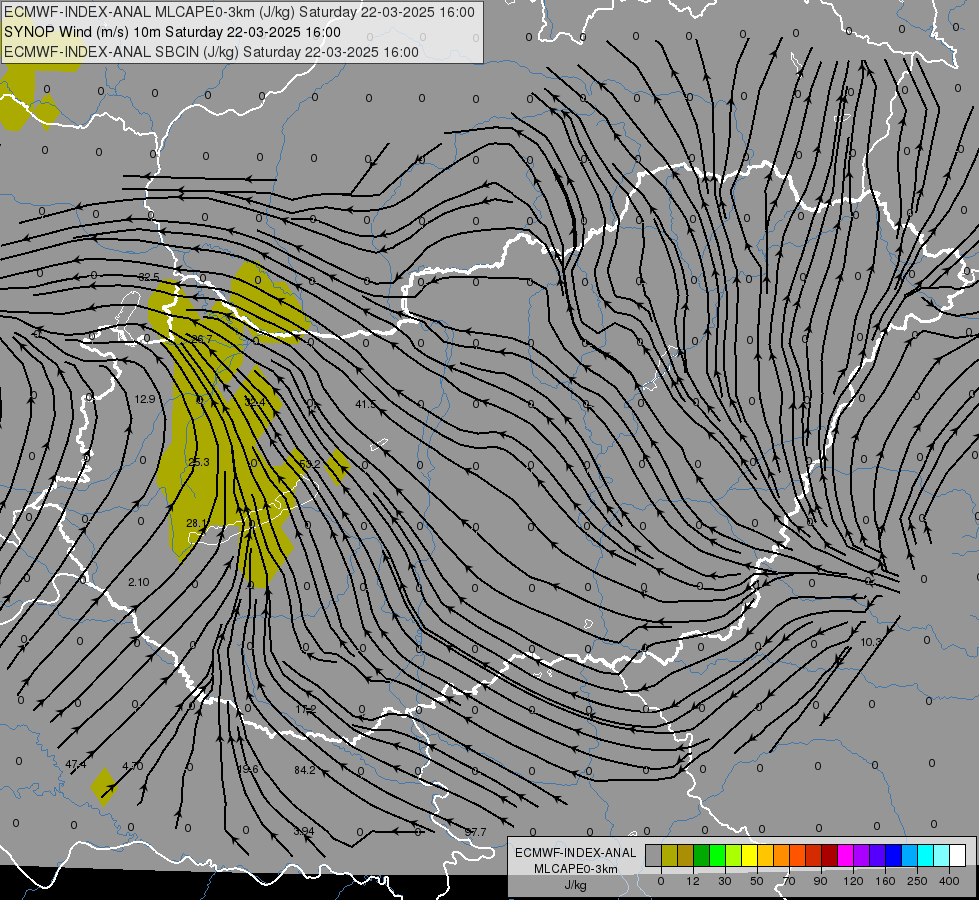Image resolution: width=979 pixels, height=900 pixels.
Task: Click the magenta legend swatch
Action: (x=846, y=855)
